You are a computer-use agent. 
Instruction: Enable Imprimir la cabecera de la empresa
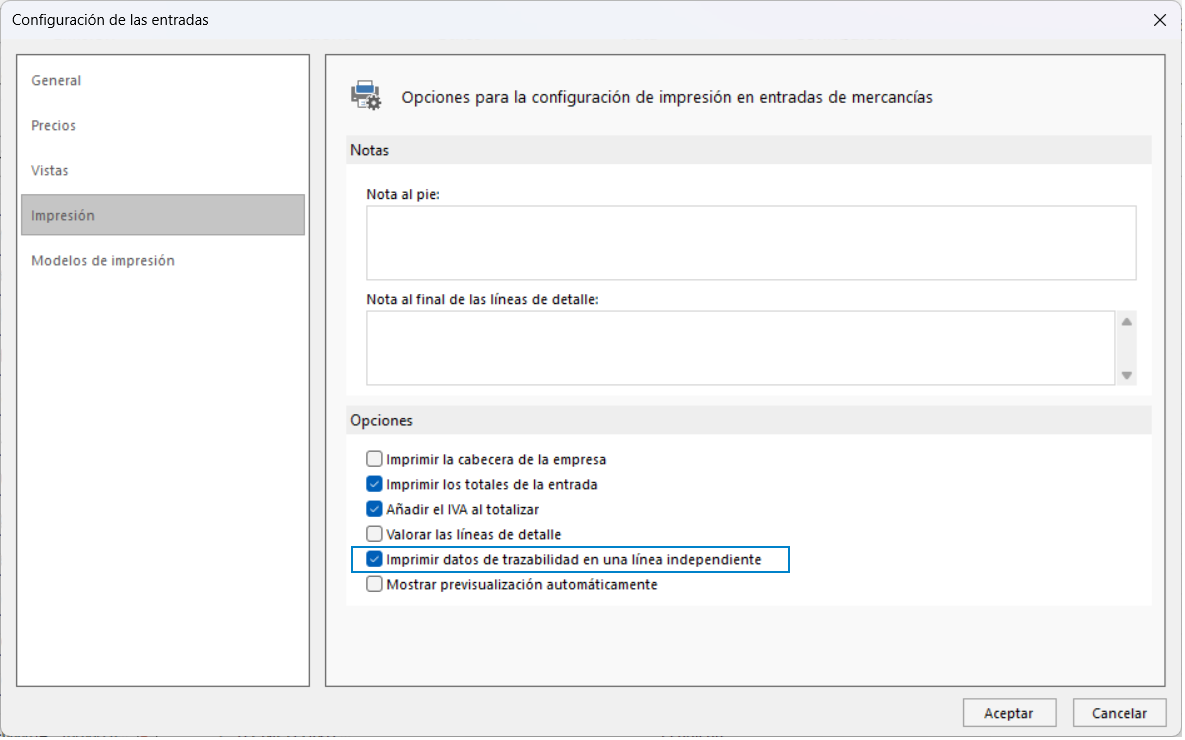(x=374, y=460)
